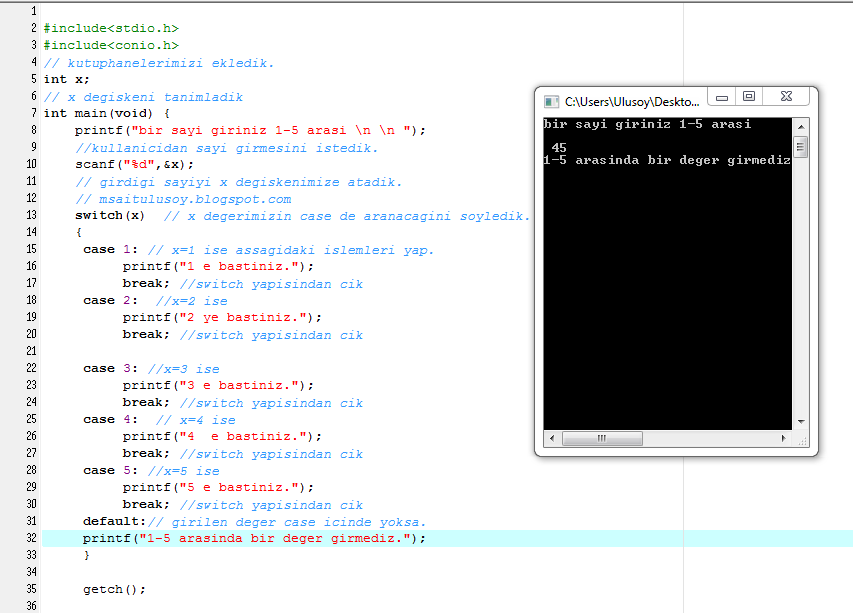Click the comment '// msaitulusoy.blogspot.com'
Viewport: 853px width, 613px height.
[183, 199]
